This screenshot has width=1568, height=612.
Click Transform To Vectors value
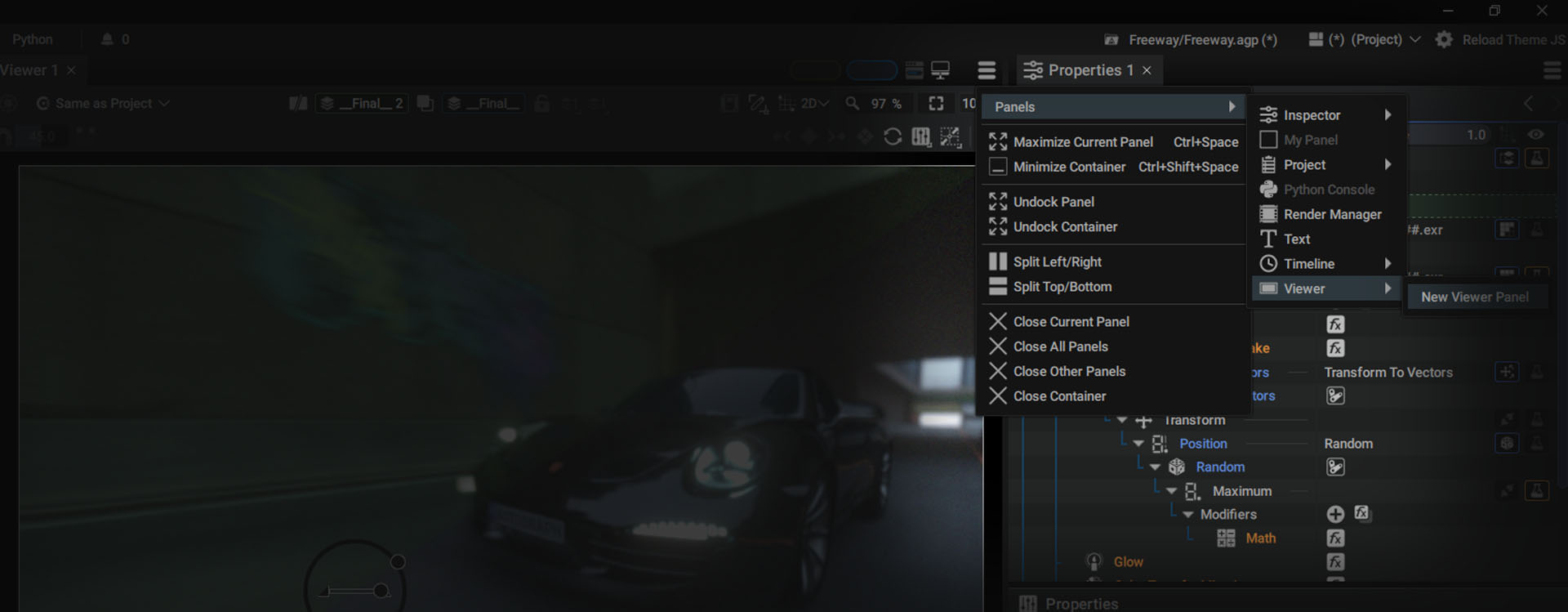(1388, 373)
